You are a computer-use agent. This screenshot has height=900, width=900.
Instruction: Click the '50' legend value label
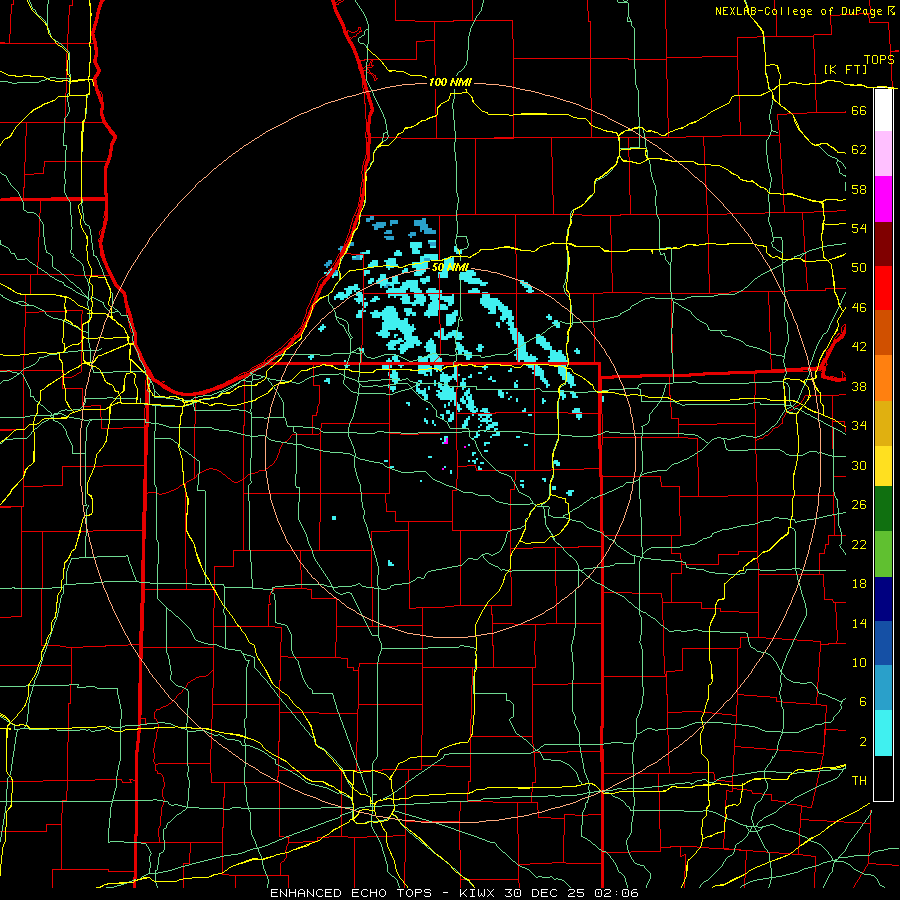(x=859, y=268)
